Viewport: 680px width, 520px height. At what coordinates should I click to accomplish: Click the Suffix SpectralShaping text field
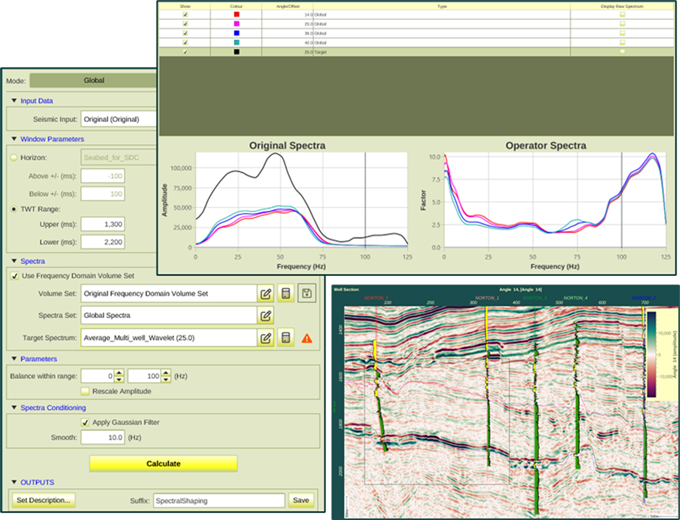point(218,500)
